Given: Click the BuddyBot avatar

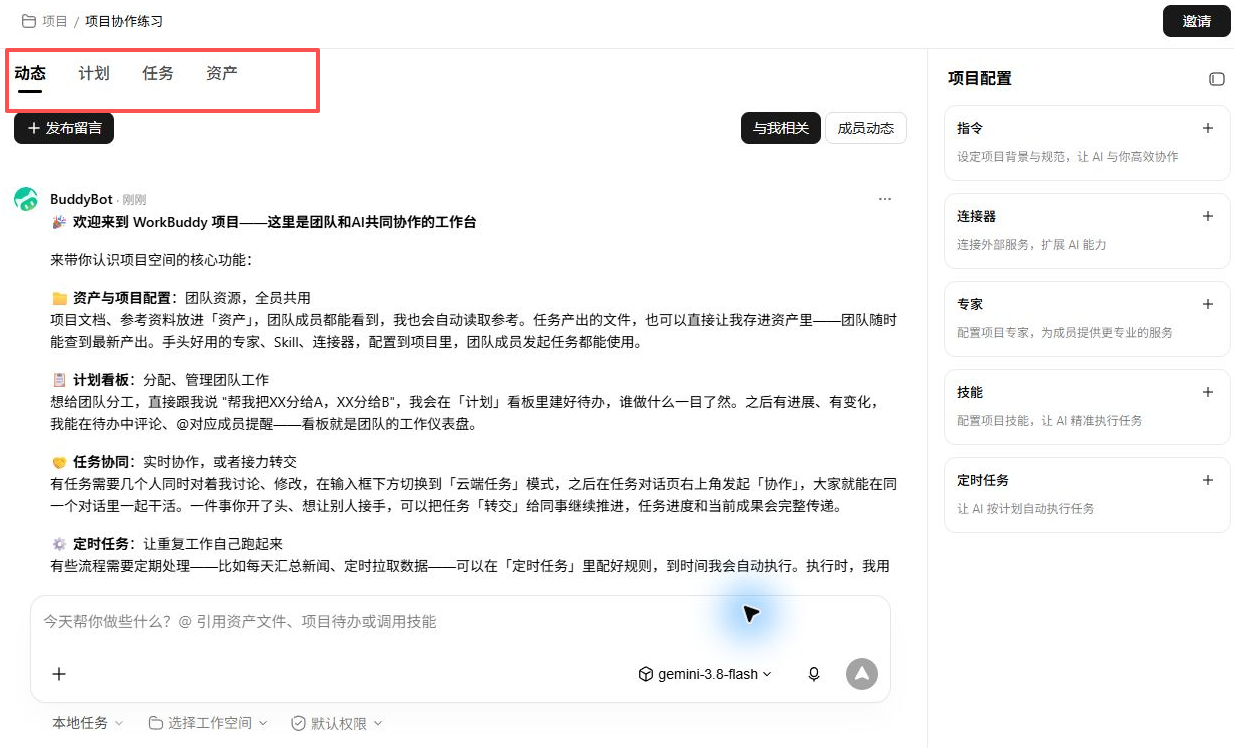Looking at the screenshot, I should [x=26, y=199].
